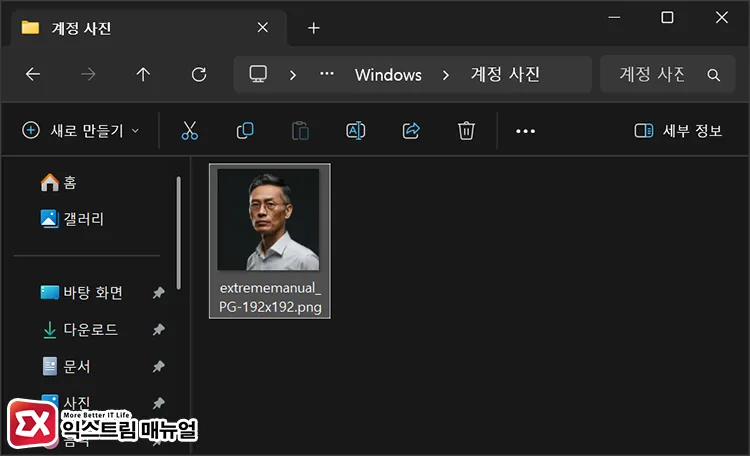Open 바탕 화면 quick access folder
The image size is (750, 456).
[82, 292]
